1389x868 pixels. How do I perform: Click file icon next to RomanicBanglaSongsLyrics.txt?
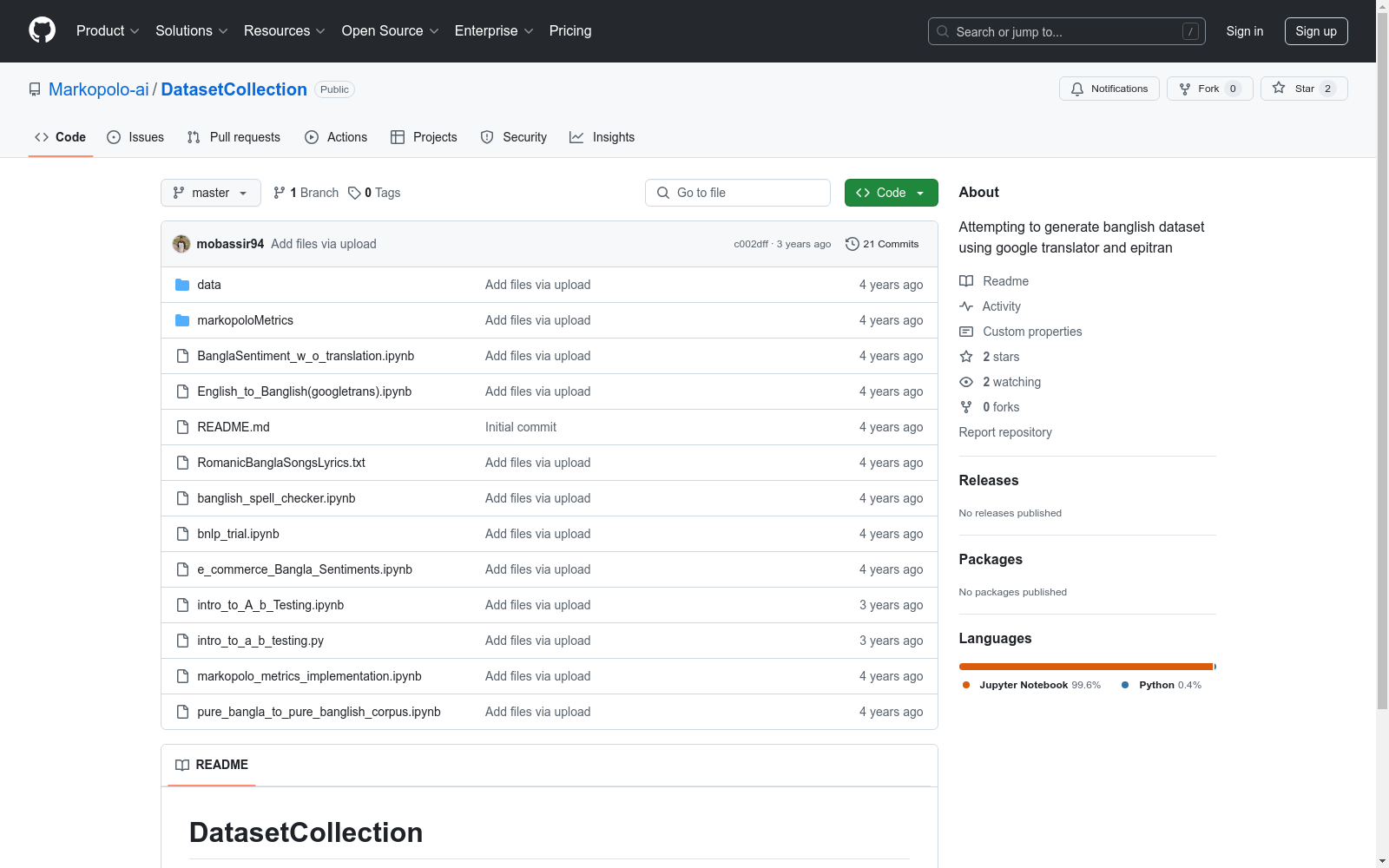182,463
